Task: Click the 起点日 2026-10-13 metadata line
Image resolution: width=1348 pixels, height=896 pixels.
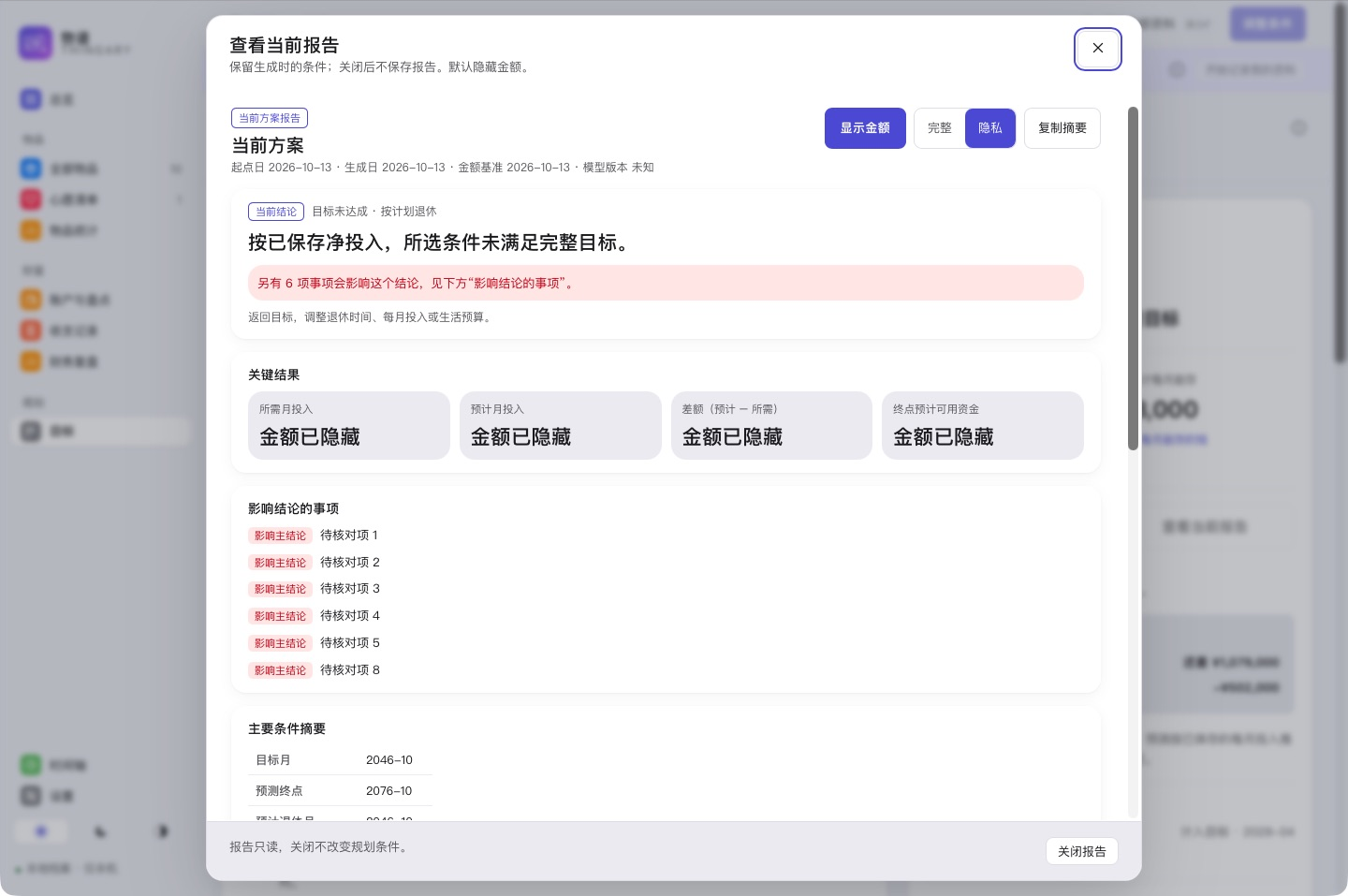Action: (443, 168)
